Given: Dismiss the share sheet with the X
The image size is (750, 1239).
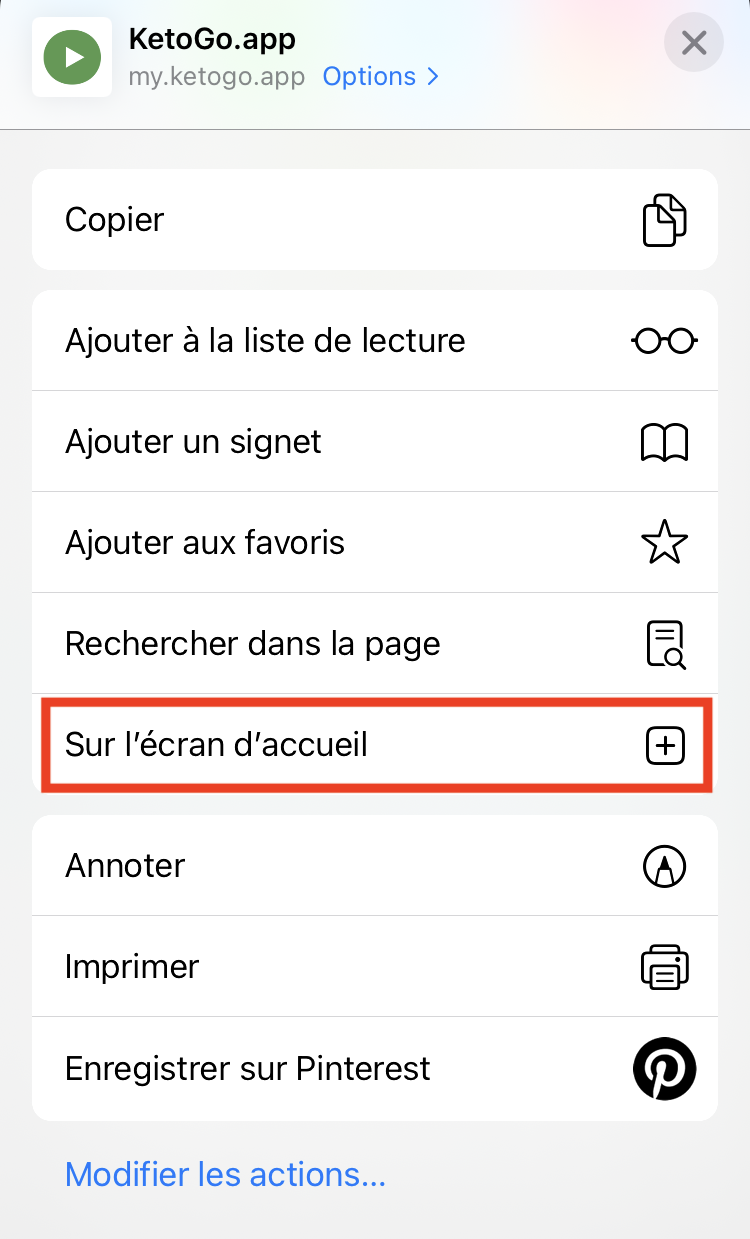Looking at the screenshot, I should click(x=694, y=43).
